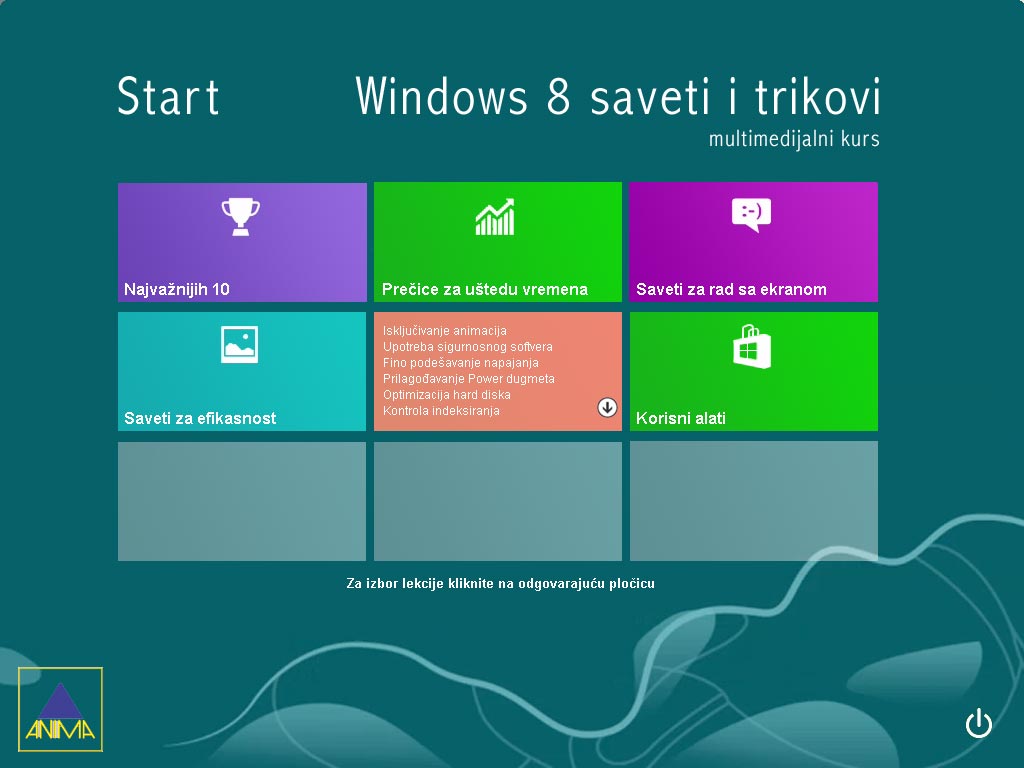Open the Najvažnijih 10 label
This screenshot has height=768, width=1024.
[x=177, y=290]
